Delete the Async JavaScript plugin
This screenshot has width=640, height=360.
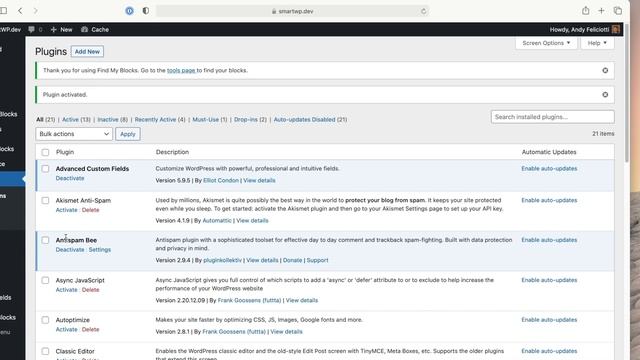tap(91, 290)
